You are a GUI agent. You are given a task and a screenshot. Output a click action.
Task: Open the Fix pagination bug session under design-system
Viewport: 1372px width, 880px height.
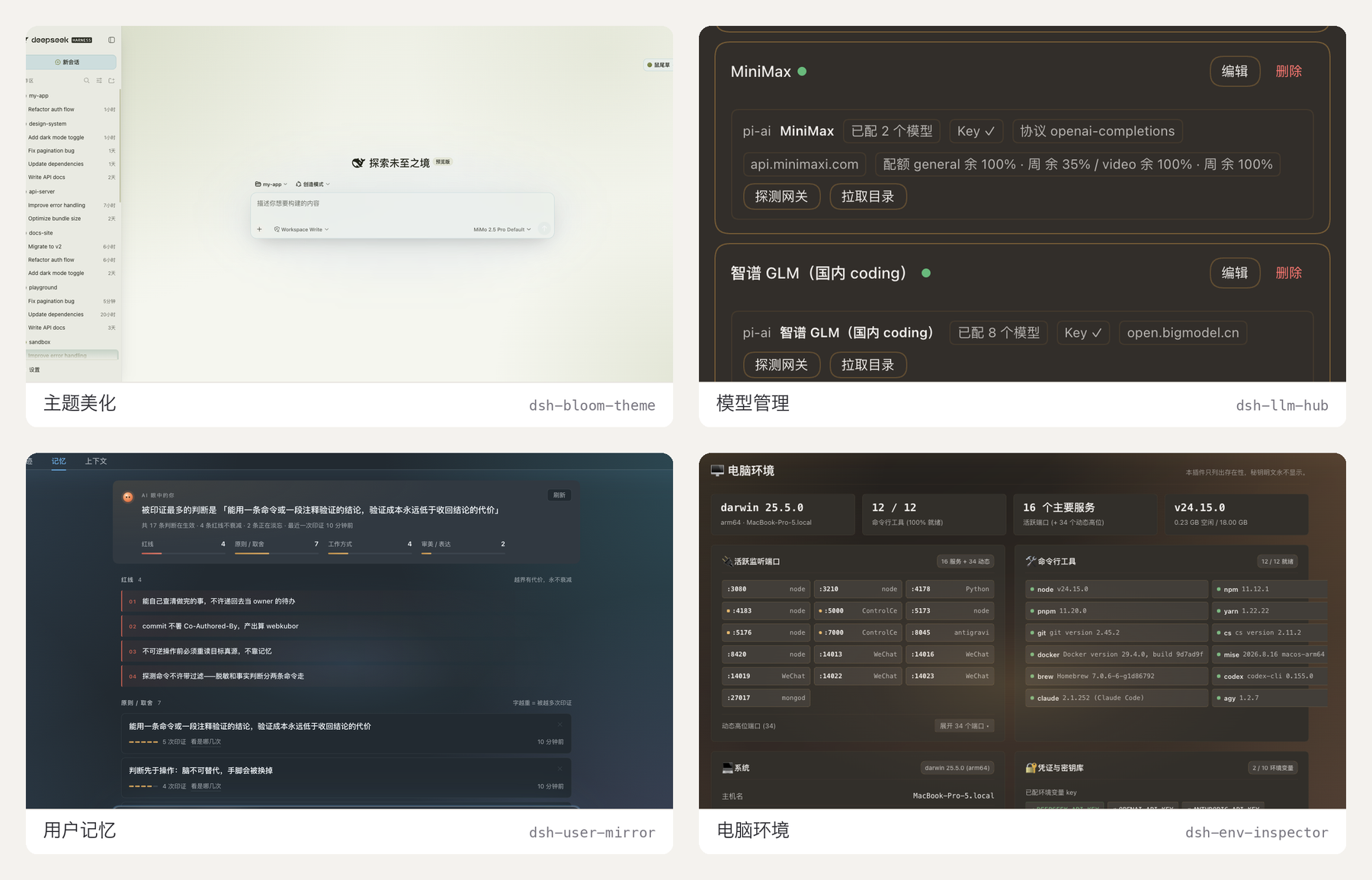(72, 151)
